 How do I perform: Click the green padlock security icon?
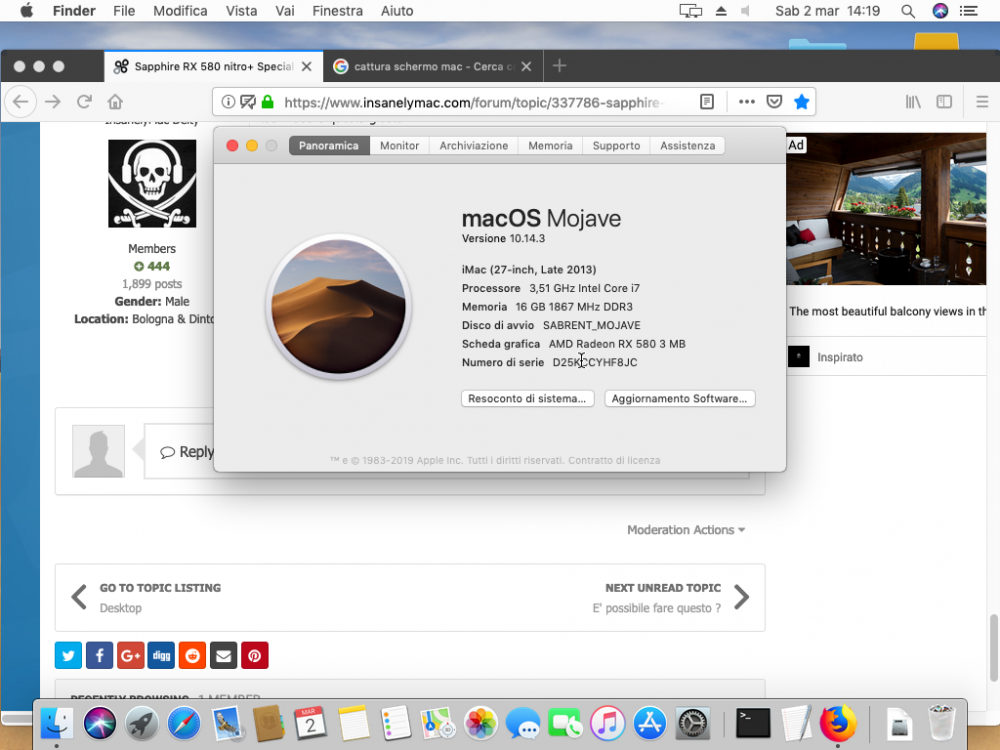(268, 102)
